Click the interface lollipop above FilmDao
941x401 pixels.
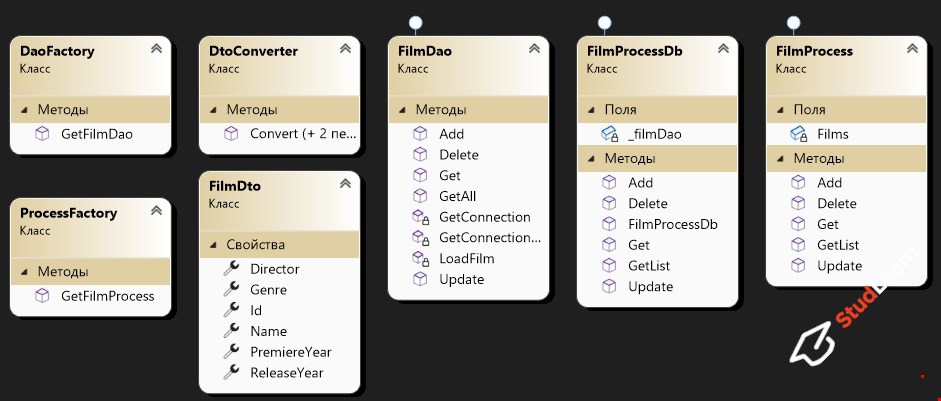pos(415,23)
